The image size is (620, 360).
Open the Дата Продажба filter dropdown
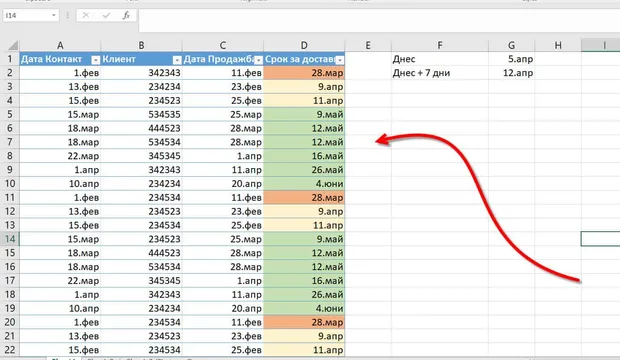(258, 60)
